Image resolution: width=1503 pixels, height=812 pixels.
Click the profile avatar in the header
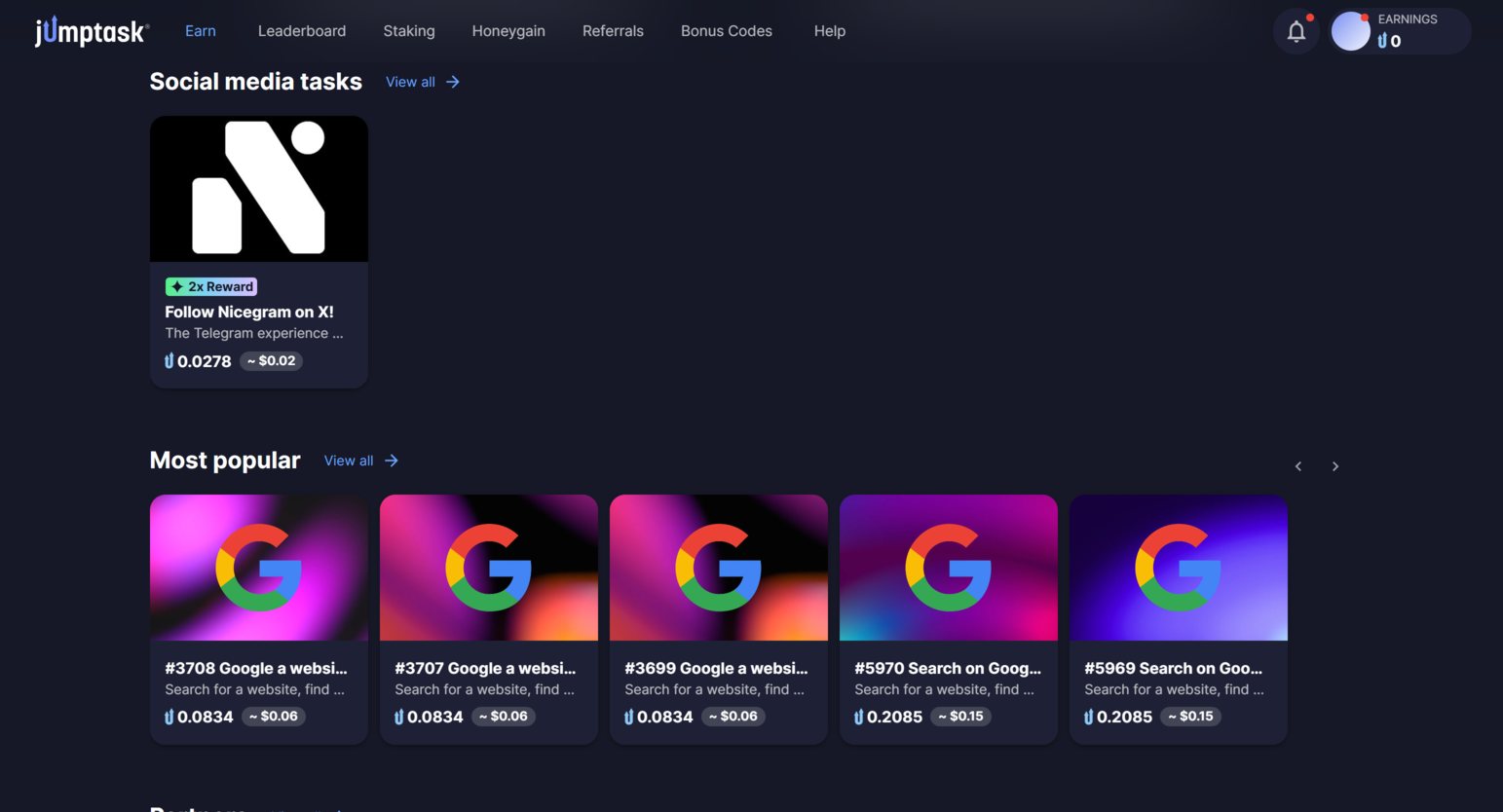[x=1351, y=30]
